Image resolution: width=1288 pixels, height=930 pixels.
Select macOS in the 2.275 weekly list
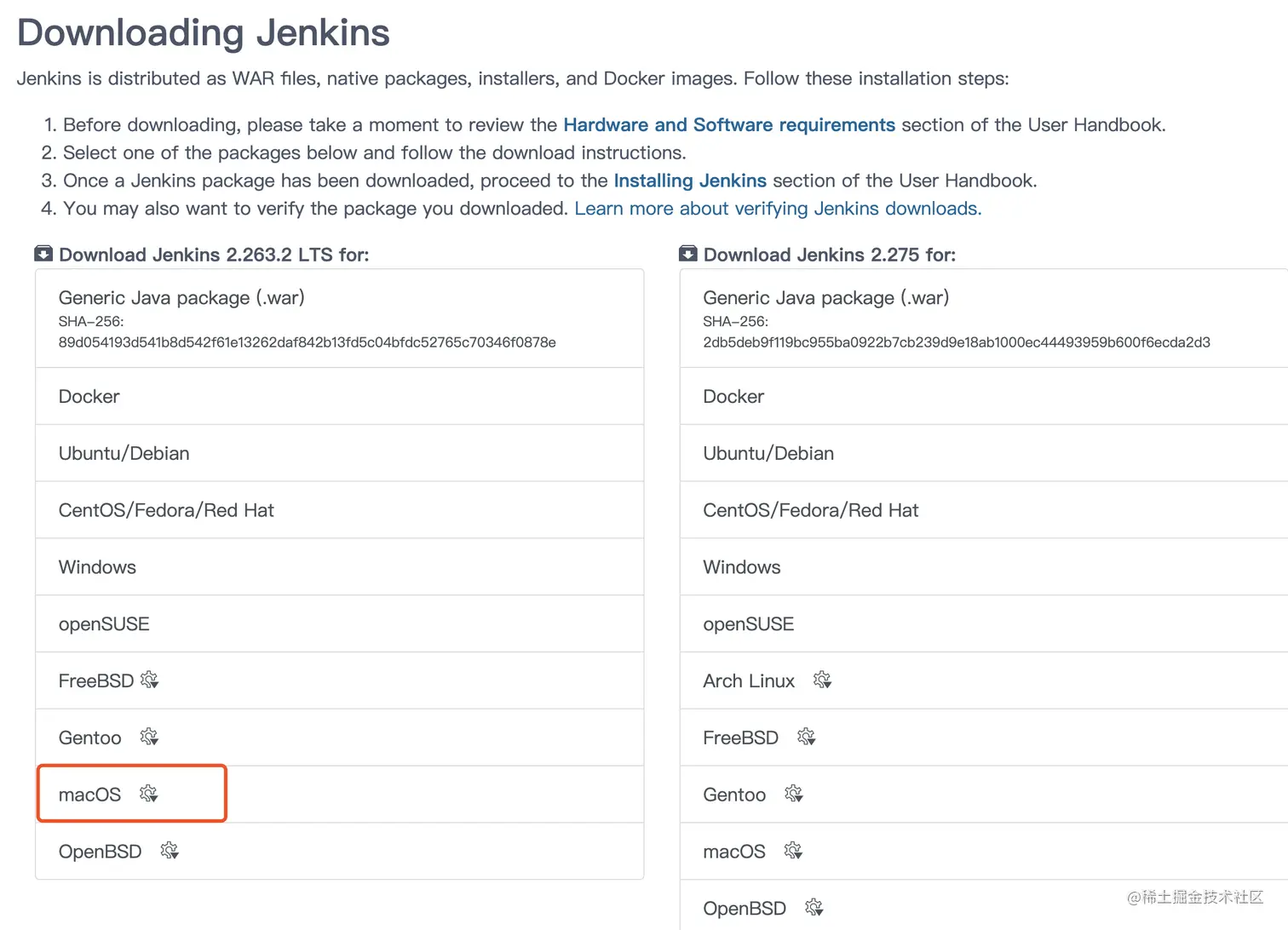click(984, 851)
